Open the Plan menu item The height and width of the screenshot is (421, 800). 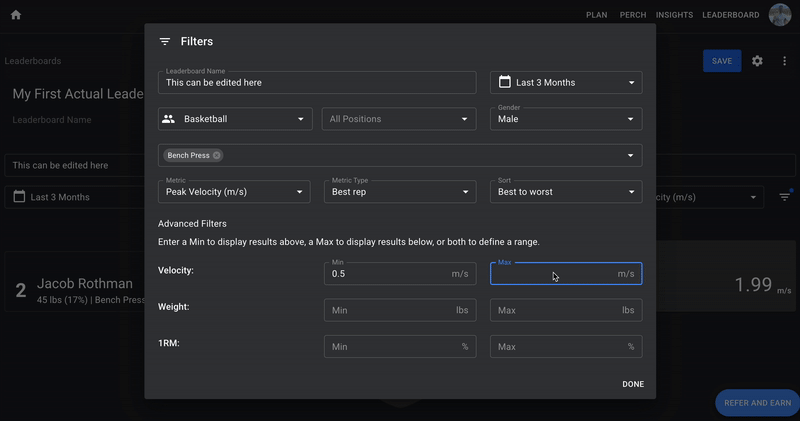596,15
